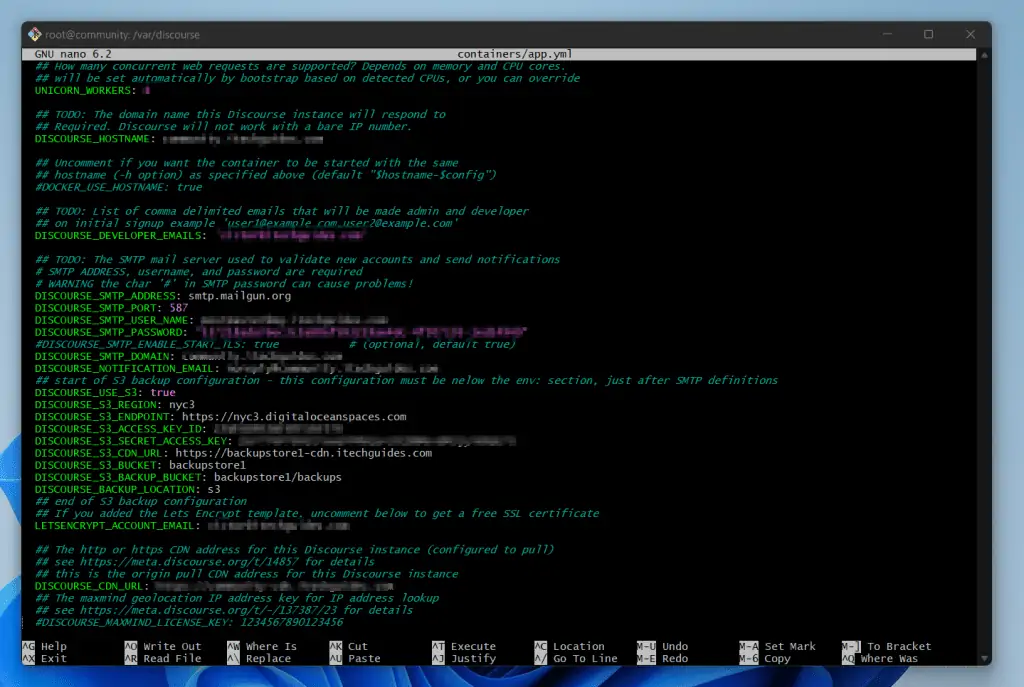Click the https://nyc3.digitaloceanspaces.com endpoint value

[x=294, y=417]
